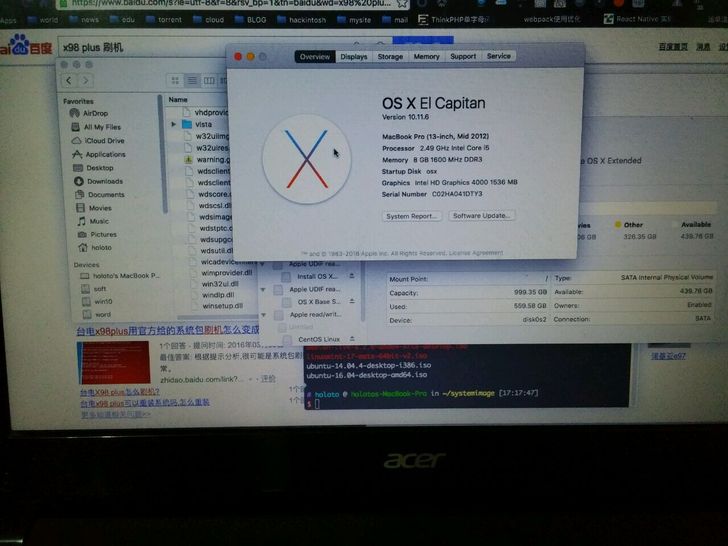Open the first 台电x98plus search result link

point(168,331)
